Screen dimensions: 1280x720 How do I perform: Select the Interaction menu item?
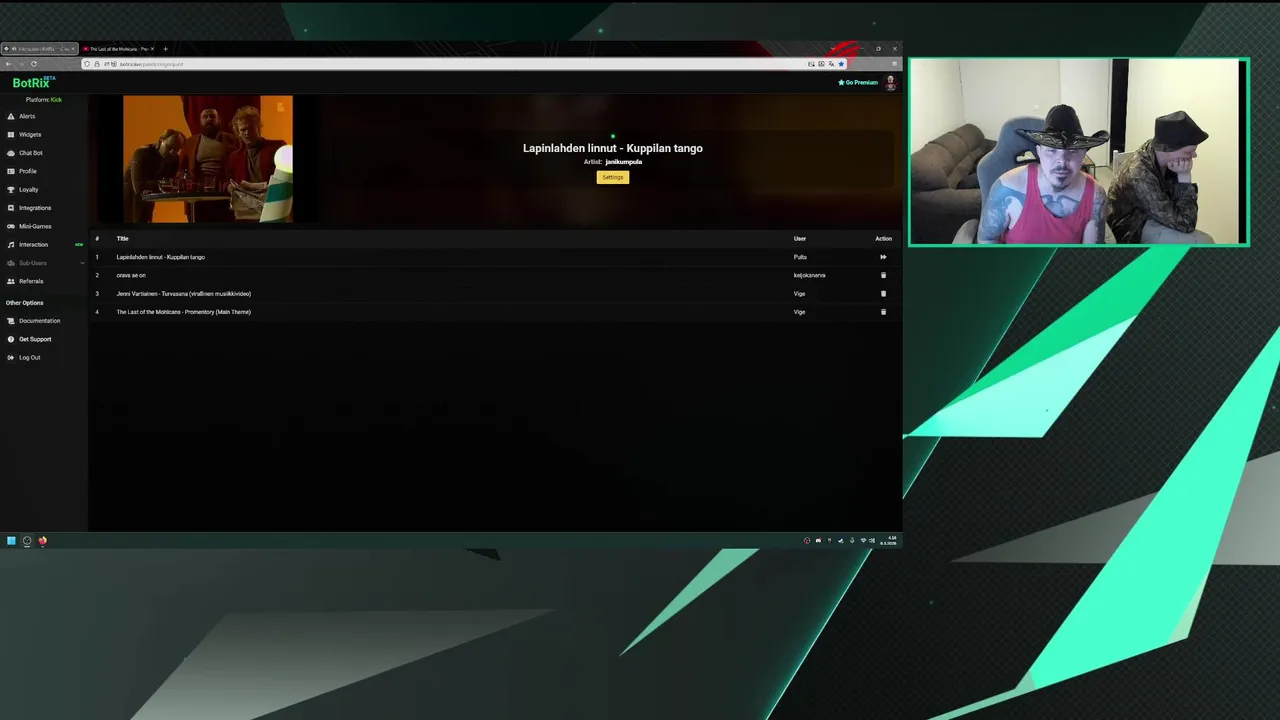click(x=33, y=244)
